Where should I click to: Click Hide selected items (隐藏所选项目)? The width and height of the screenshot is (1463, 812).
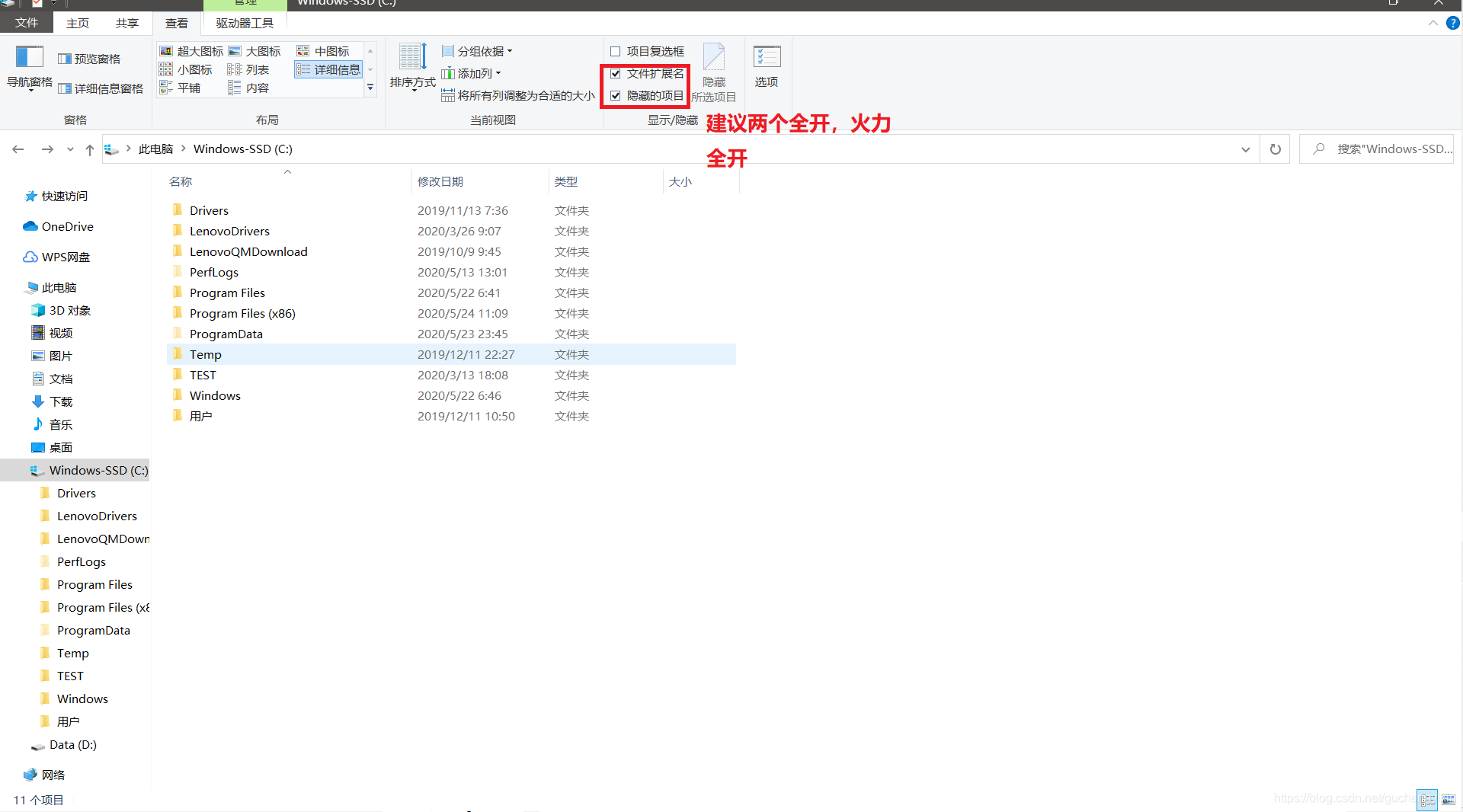click(x=714, y=72)
